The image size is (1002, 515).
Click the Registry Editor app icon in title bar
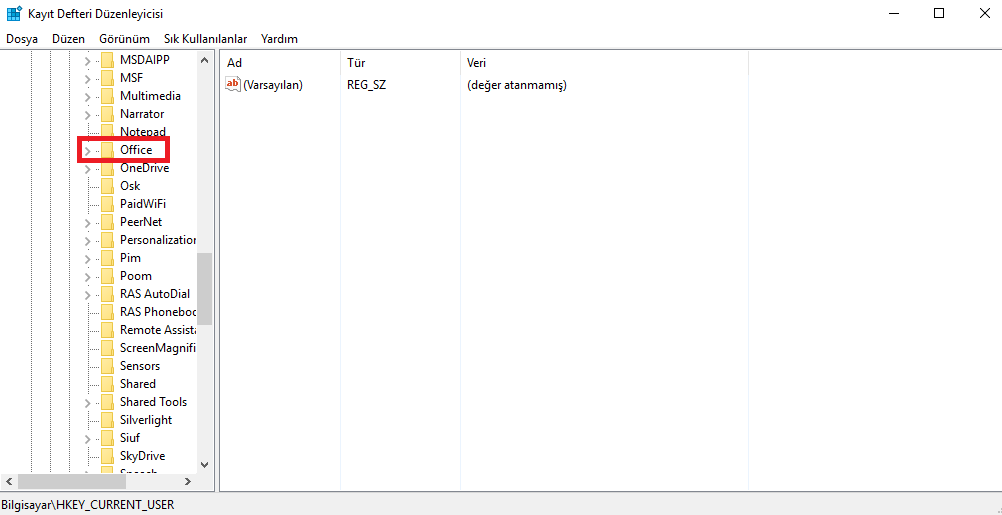pos(14,13)
